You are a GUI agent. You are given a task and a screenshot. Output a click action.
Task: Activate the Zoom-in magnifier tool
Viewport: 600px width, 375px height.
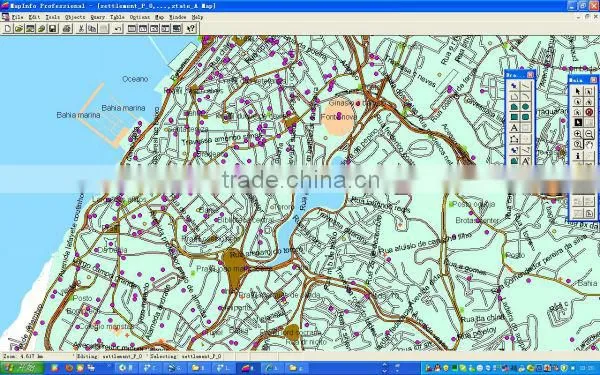(577, 134)
